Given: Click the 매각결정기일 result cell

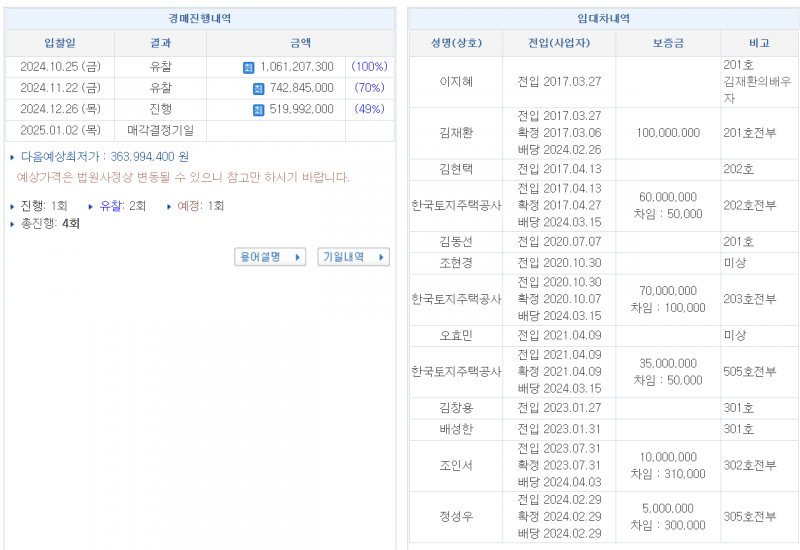Looking at the screenshot, I should [x=161, y=130].
